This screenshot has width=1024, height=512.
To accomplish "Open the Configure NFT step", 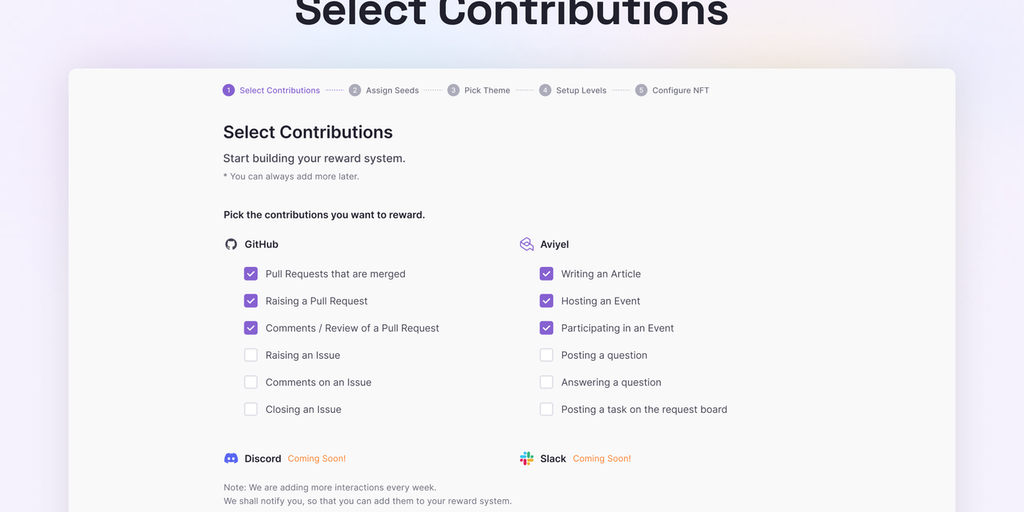I will 680,90.
